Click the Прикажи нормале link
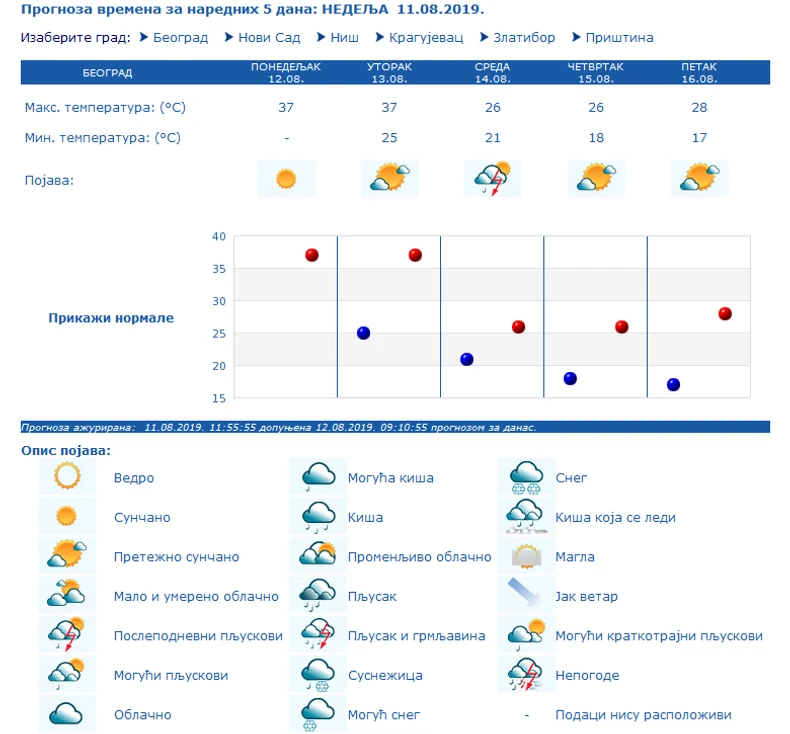790x734 pixels. (x=111, y=318)
